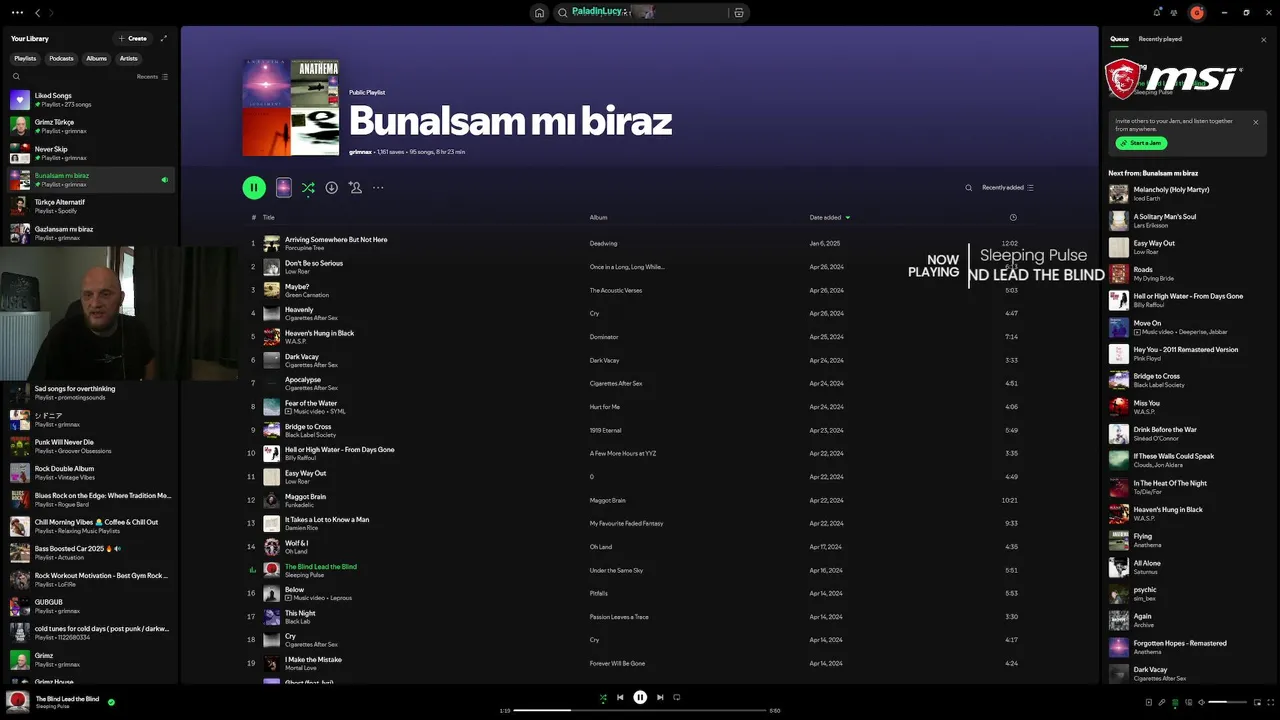
Task: Select the Wolf & I track
Action: pyautogui.click(x=640, y=547)
